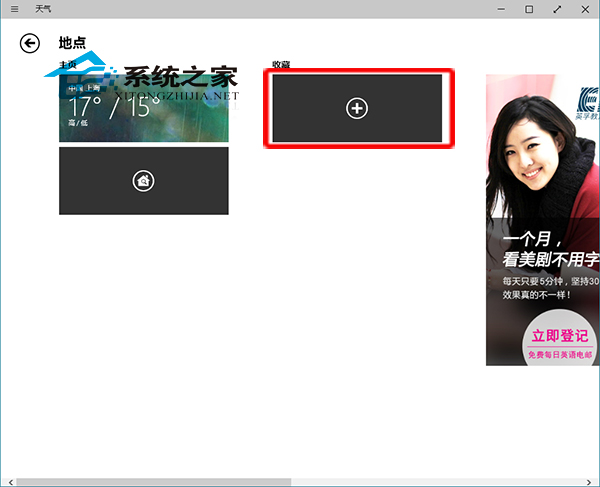Click the scroll-right arrow at bottom
Image resolution: width=600 pixels, height=487 pixels.
pyautogui.click(x=589, y=482)
